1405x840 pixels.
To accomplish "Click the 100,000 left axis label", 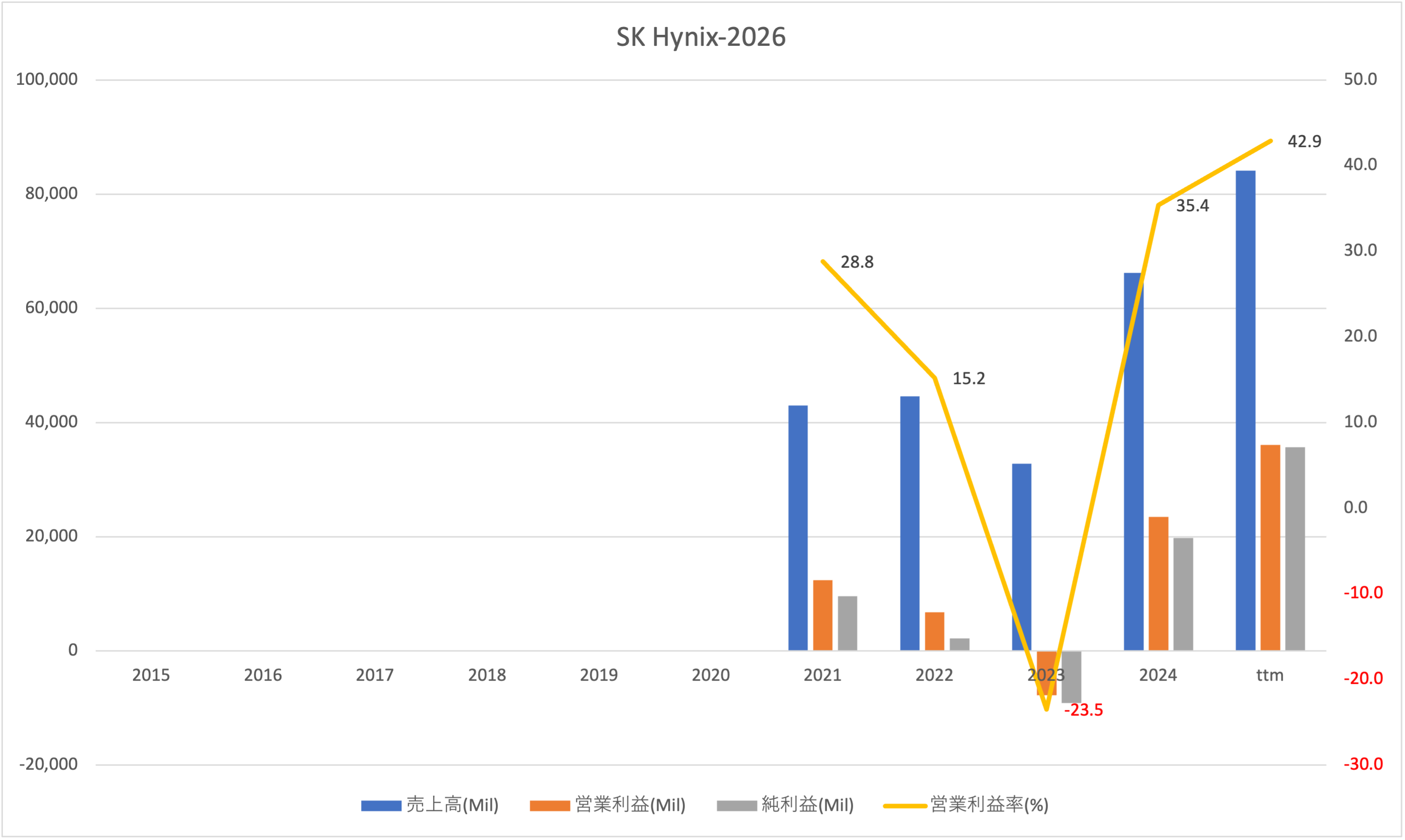I will 47,79.
